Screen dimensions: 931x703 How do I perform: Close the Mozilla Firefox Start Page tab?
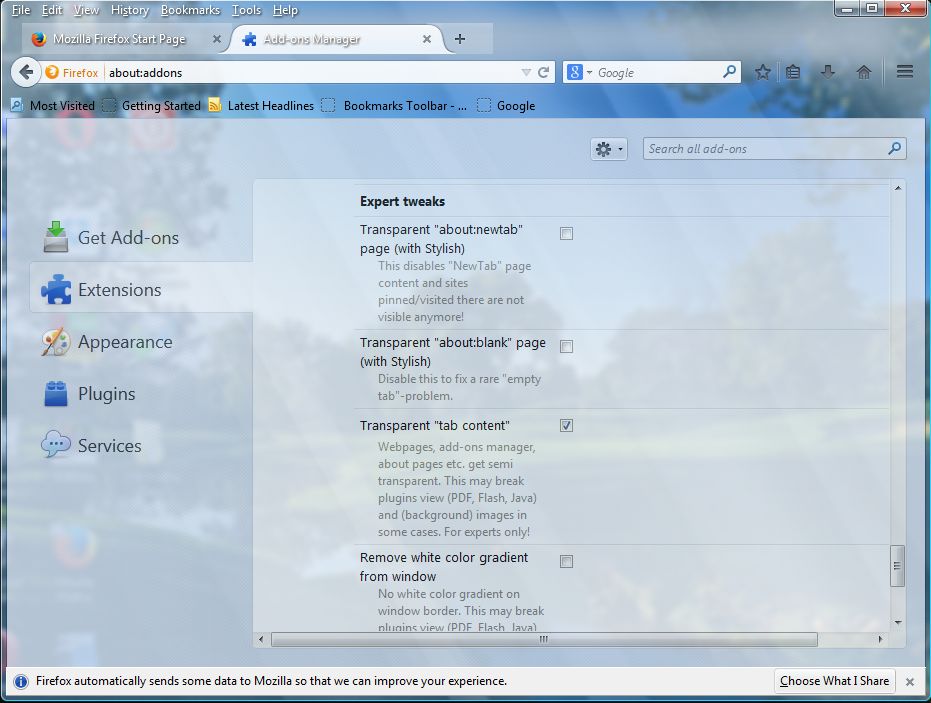point(217,39)
